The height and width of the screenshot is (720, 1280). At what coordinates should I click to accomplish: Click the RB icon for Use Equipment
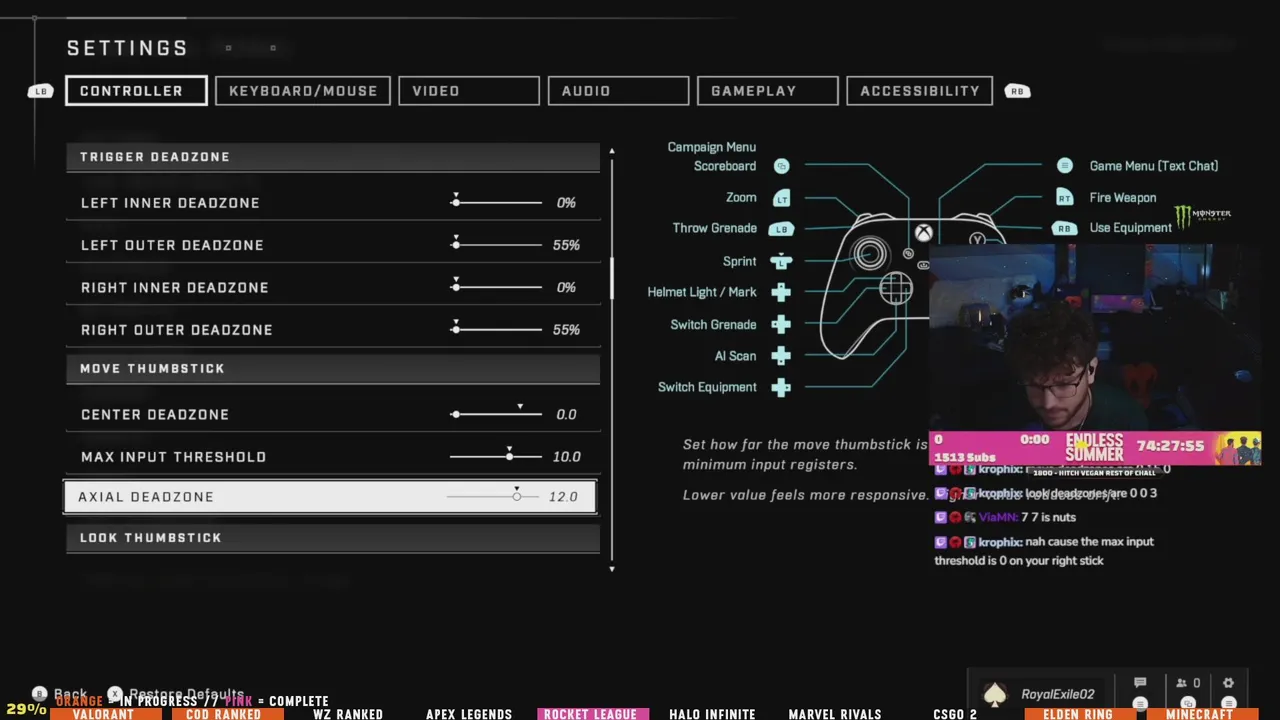point(1064,228)
